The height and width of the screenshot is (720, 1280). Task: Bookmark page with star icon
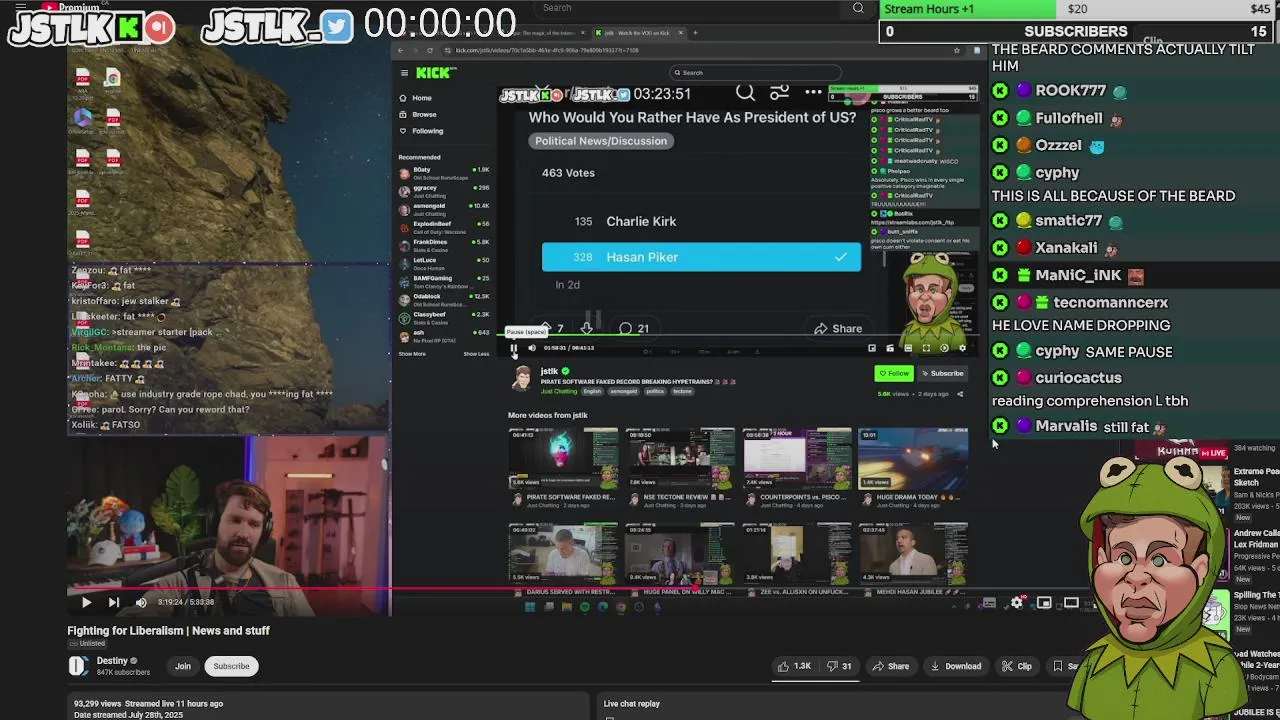pyautogui.click(x=957, y=50)
